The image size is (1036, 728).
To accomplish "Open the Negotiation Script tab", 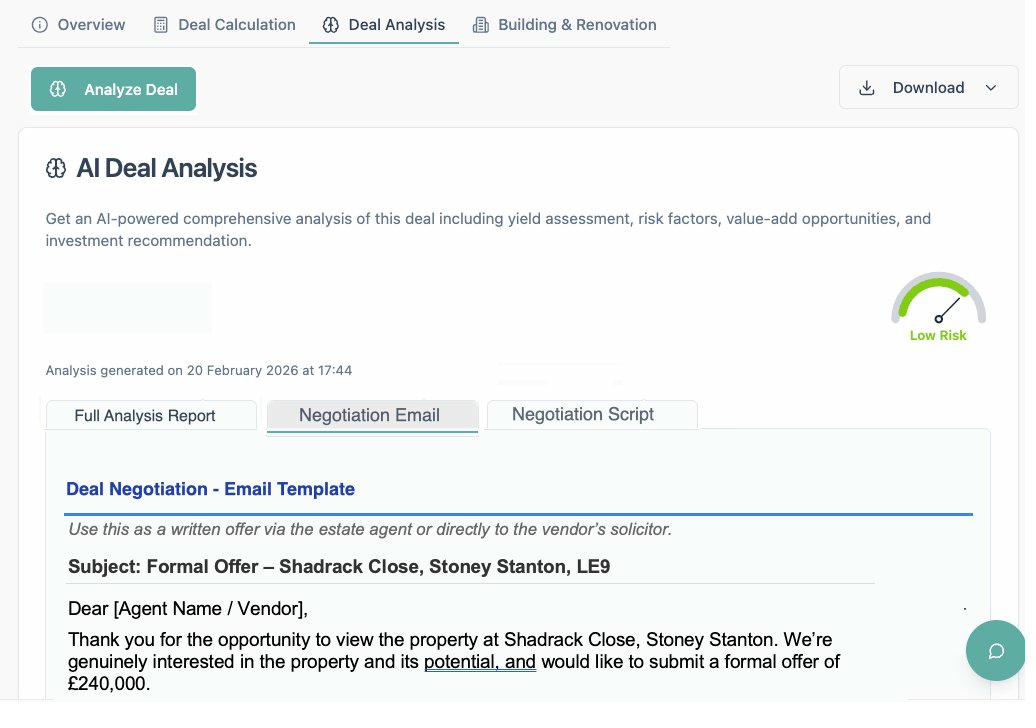I will click(x=583, y=414).
